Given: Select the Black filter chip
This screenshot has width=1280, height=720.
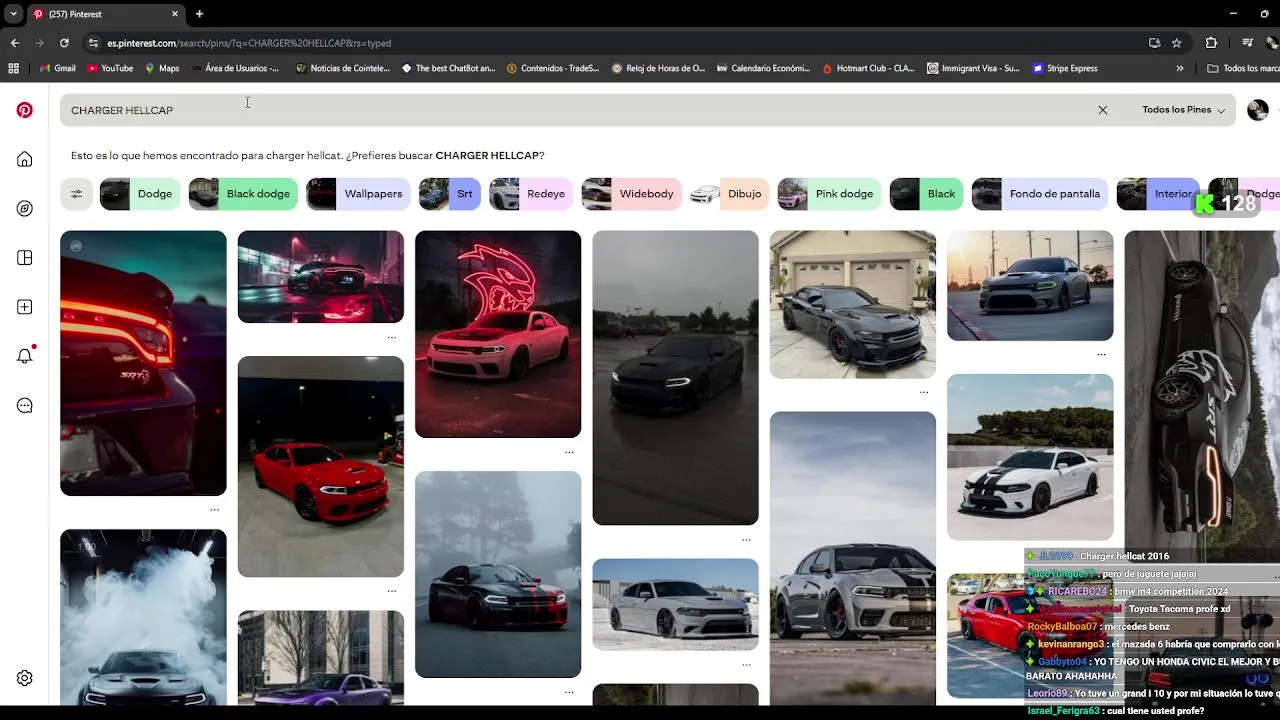Looking at the screenshot, I should (926, 194).
